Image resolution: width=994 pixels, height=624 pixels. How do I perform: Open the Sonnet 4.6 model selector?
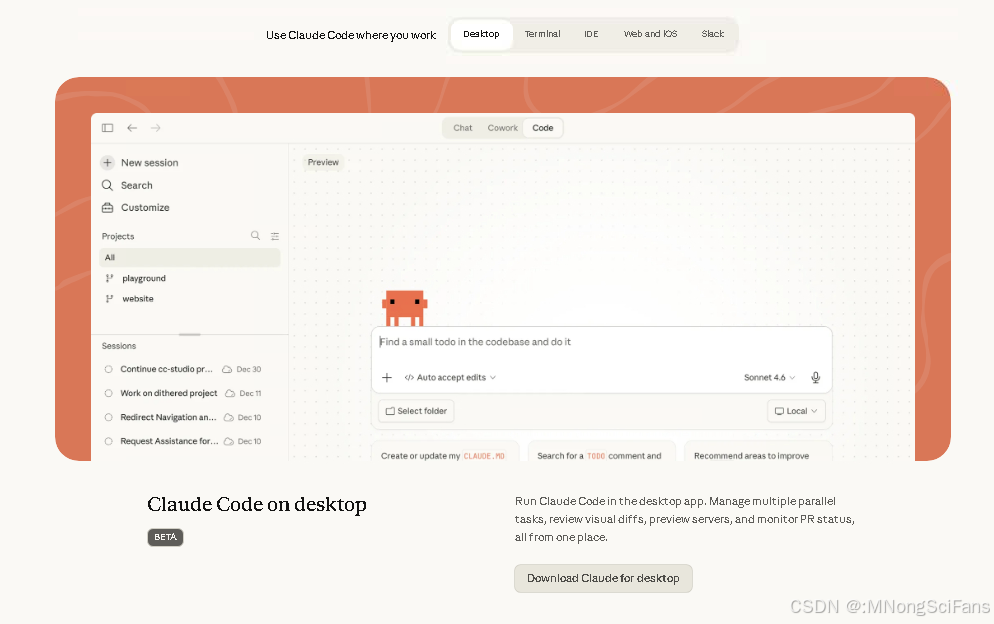point(769,377)
